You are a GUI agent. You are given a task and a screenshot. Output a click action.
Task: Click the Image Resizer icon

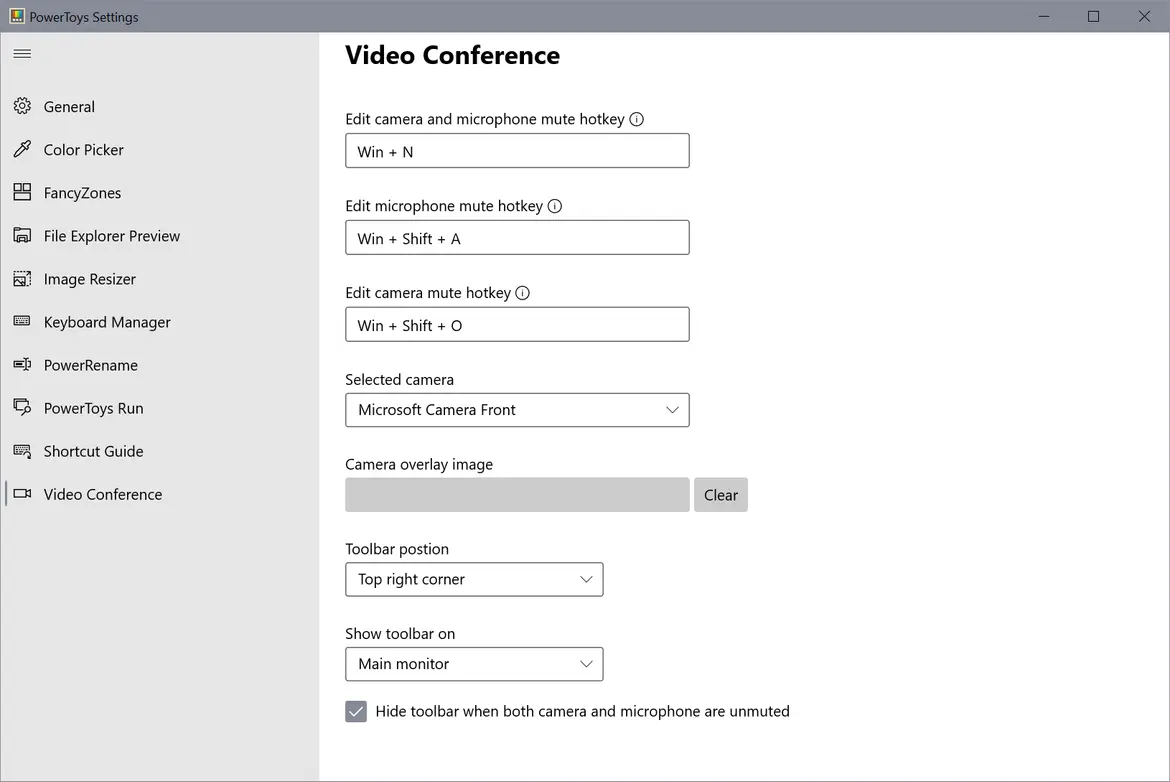click(x=22, y=279)
